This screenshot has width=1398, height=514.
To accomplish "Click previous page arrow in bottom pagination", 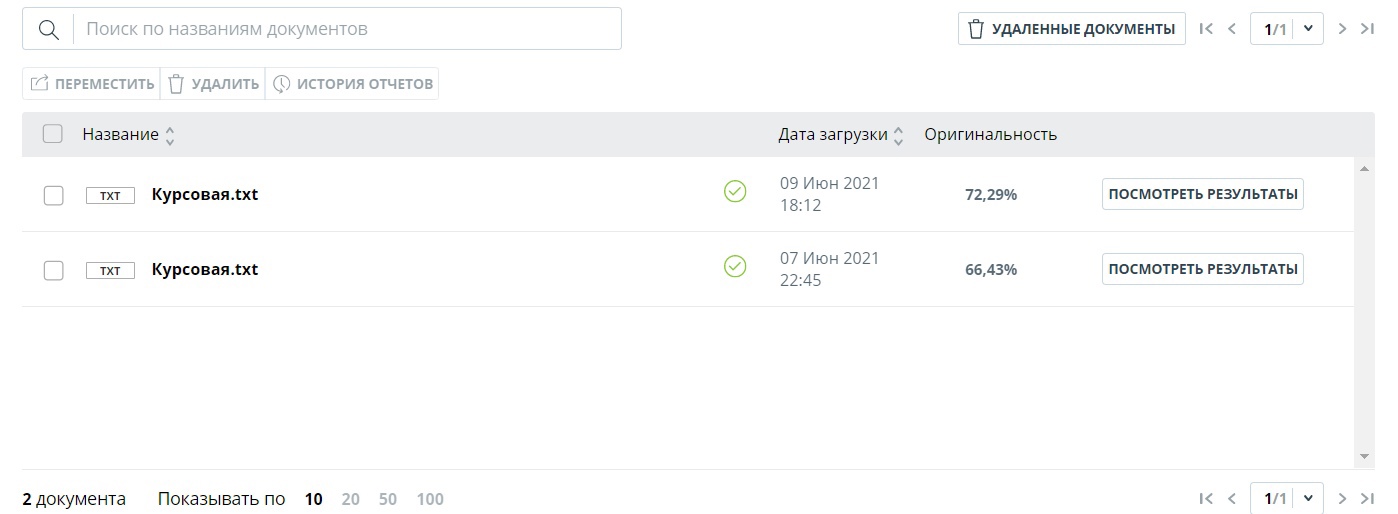I will click(1232, 498).
